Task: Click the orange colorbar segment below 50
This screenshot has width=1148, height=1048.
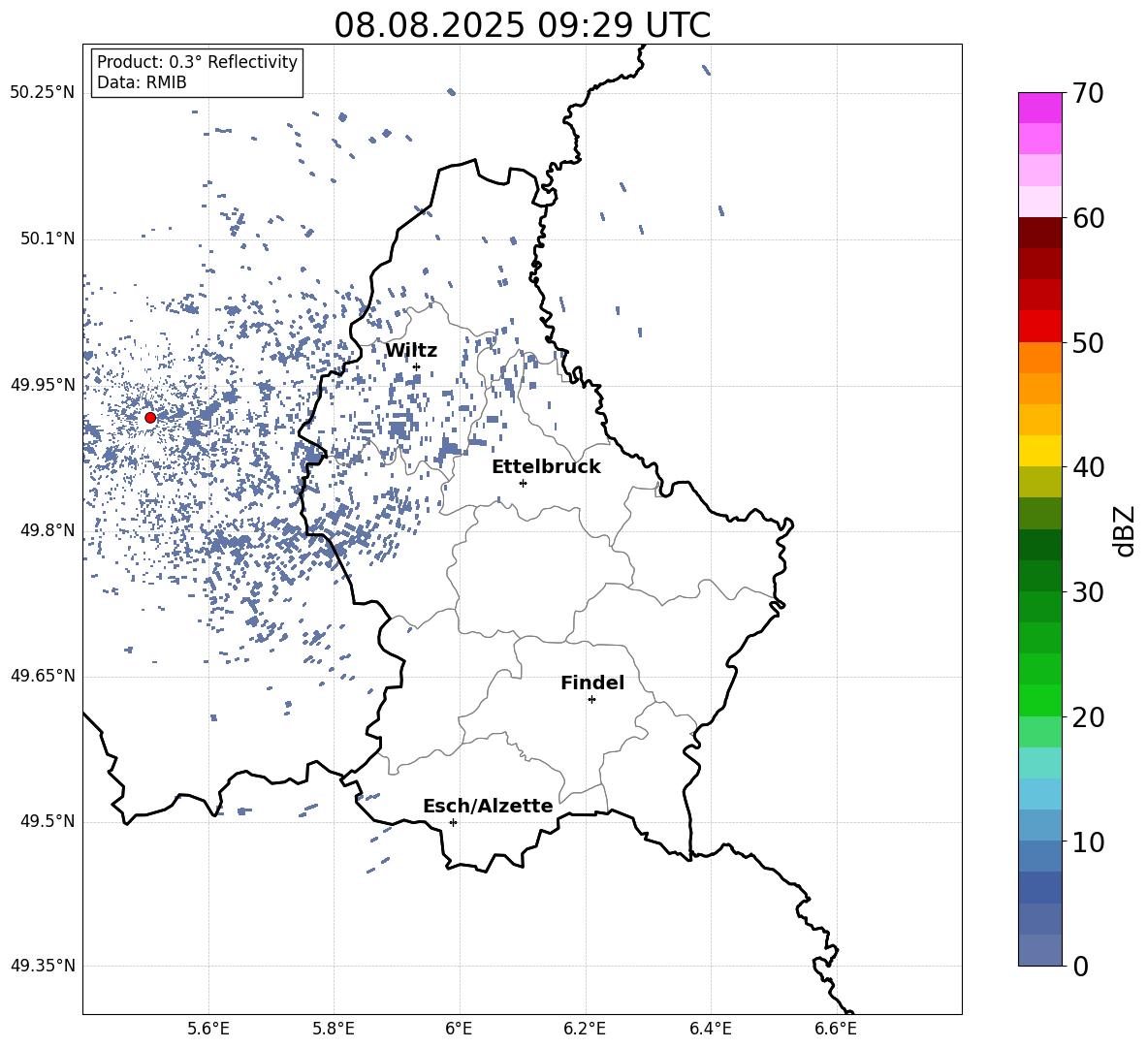Action: pos(1040,357)
